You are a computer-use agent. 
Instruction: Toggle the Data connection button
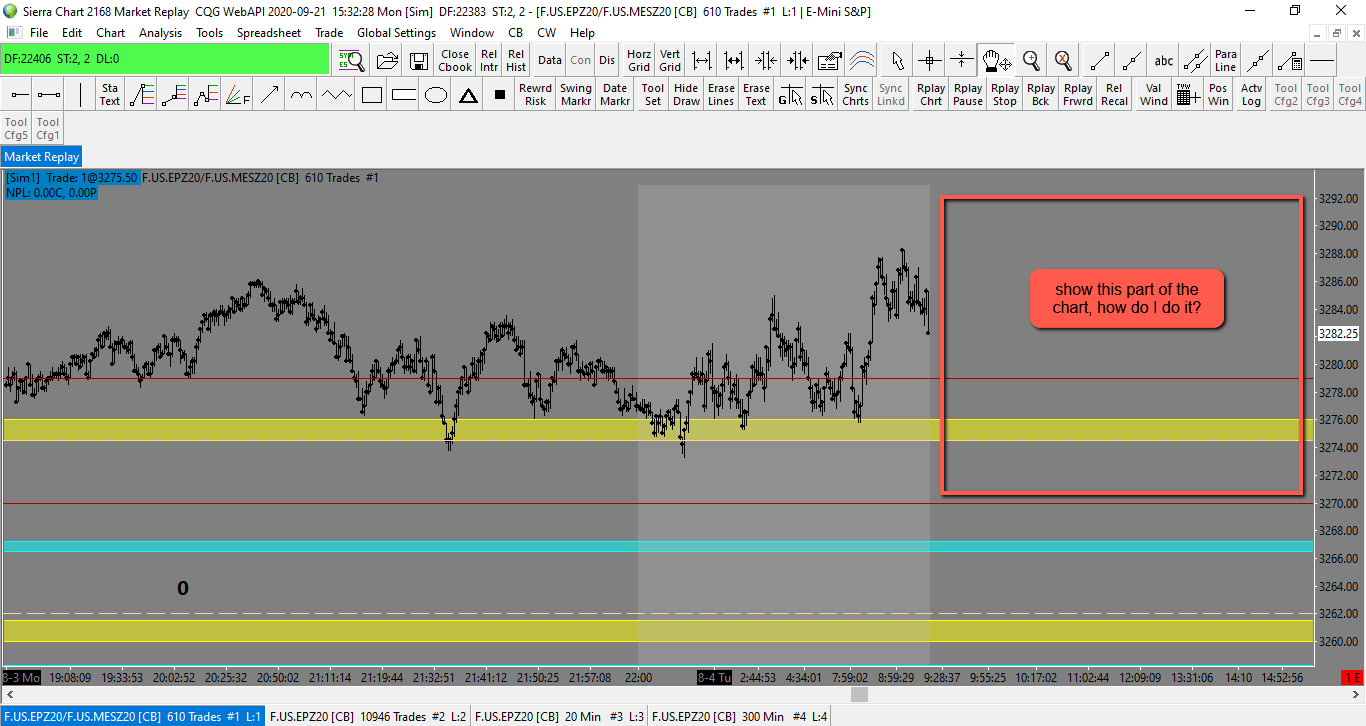point(550,60)
